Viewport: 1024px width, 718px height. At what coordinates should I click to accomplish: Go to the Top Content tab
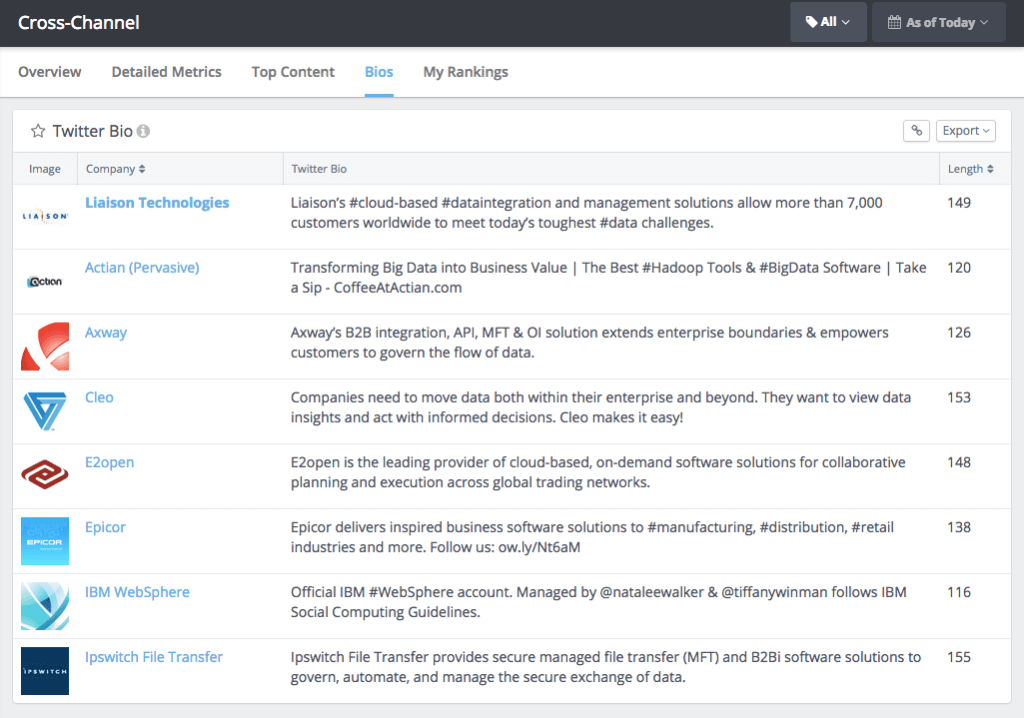point(293,72)
